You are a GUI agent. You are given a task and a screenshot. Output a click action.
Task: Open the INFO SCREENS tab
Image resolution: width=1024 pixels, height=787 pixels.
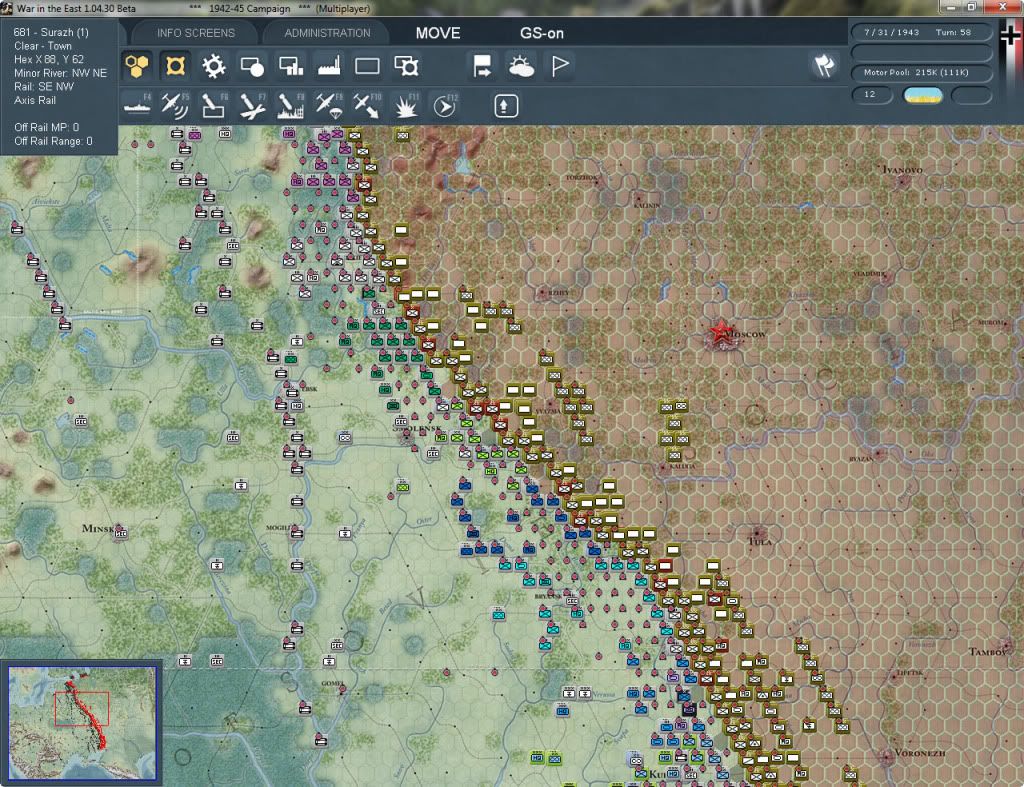coord(195,33)
